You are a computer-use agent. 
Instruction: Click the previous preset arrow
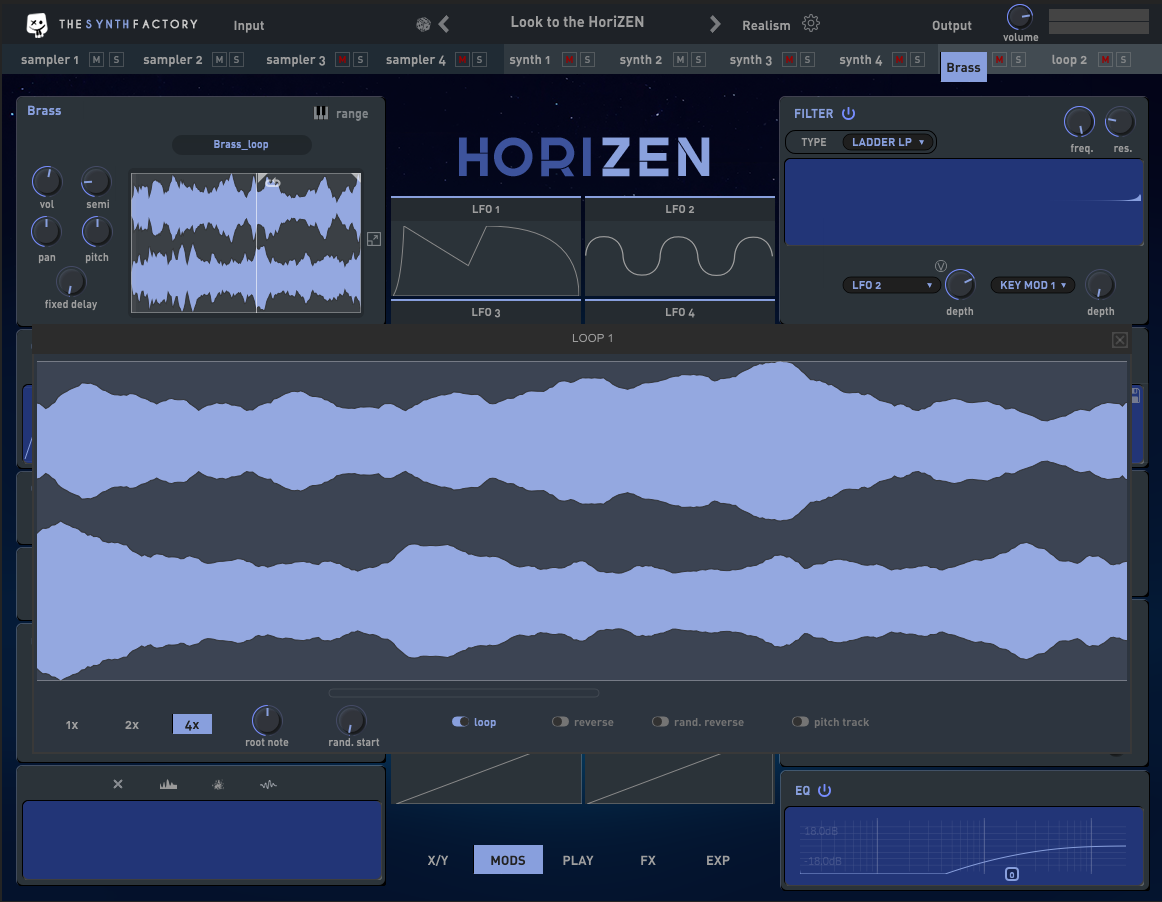(444, 24)
